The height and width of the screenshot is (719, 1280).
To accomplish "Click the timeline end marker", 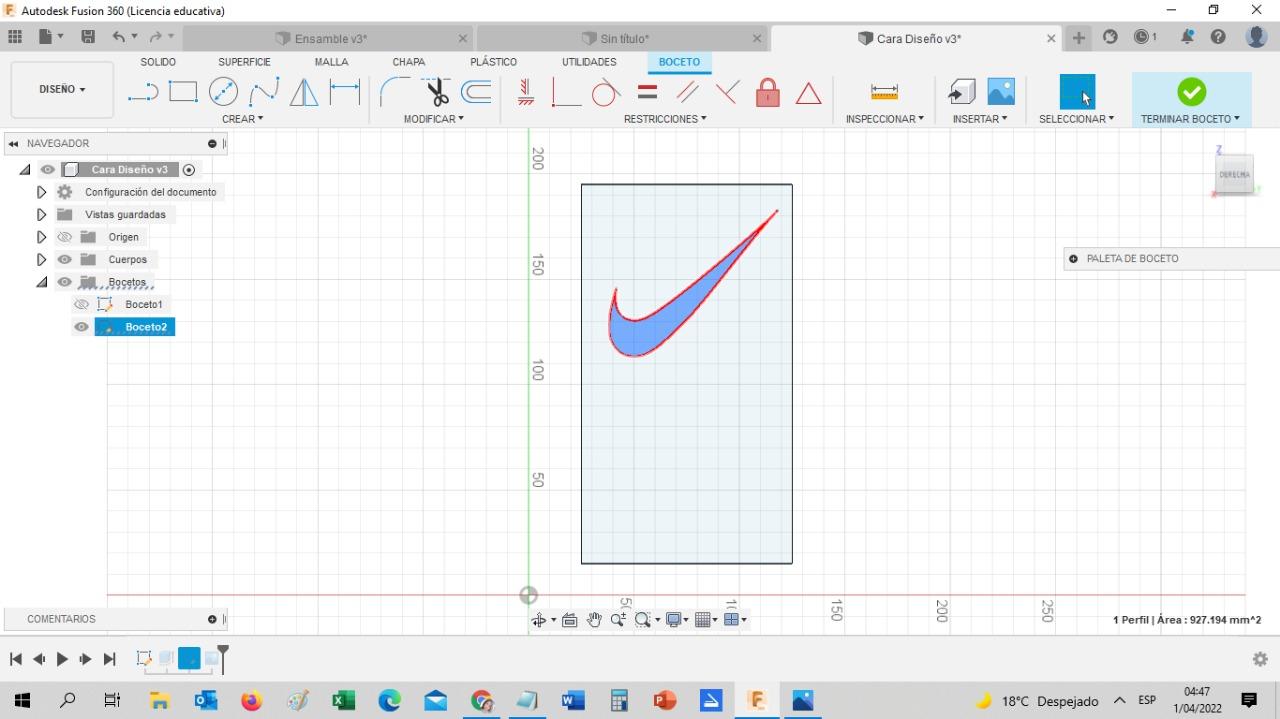I will 223,658.
